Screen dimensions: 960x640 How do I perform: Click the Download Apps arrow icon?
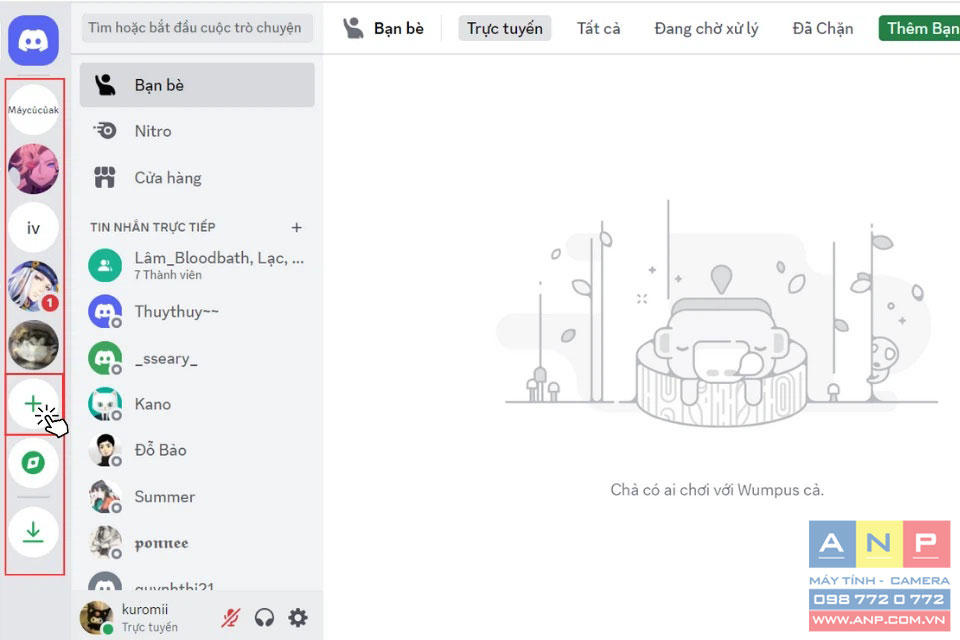pyautogui.click(x=33, y=532)
